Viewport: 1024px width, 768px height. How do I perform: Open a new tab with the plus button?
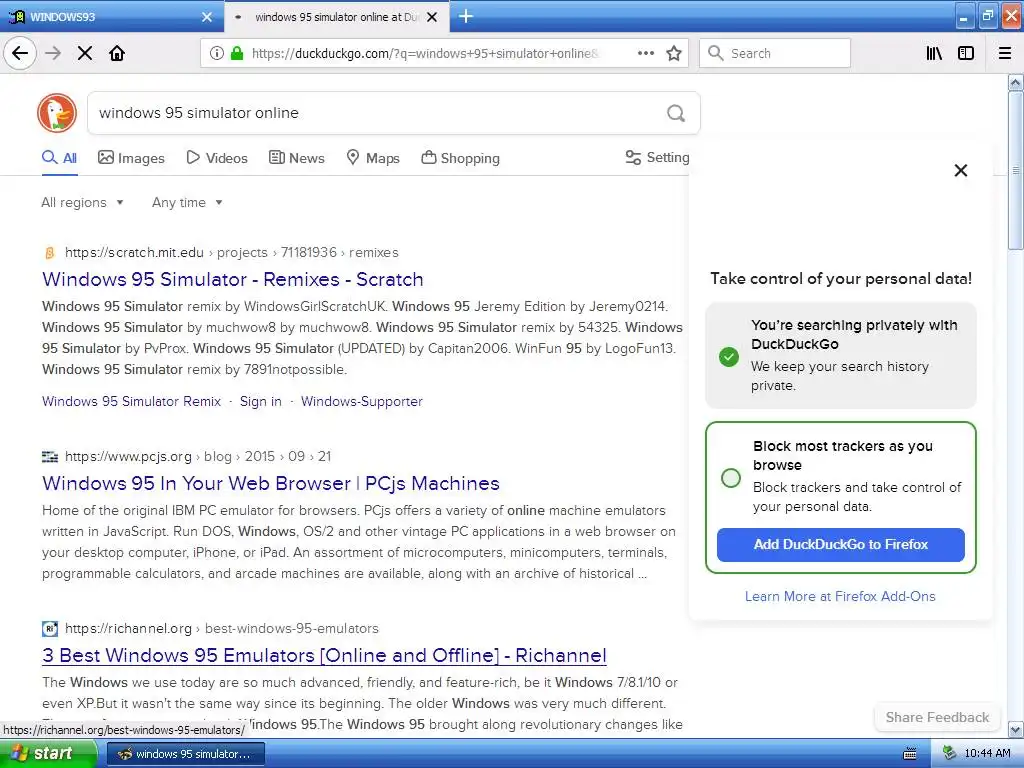click(x=466, y=16)
